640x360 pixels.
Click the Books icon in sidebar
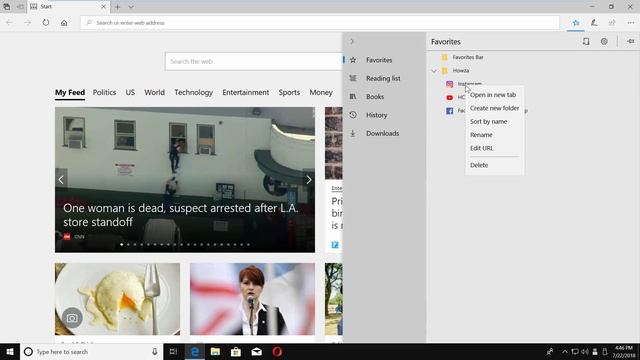click(353, 97)
